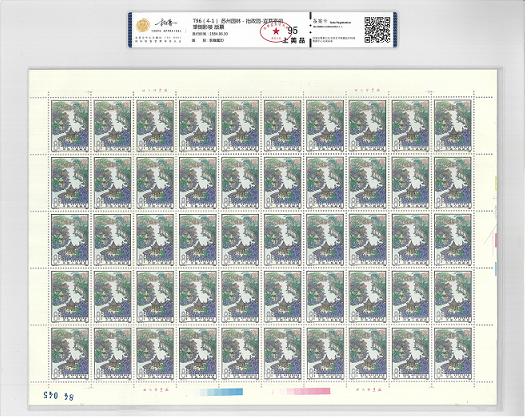The image size is (527, 419).
Task: Click the stamp in the top-right corner of the sheet
Action: (x=453, y=126)
